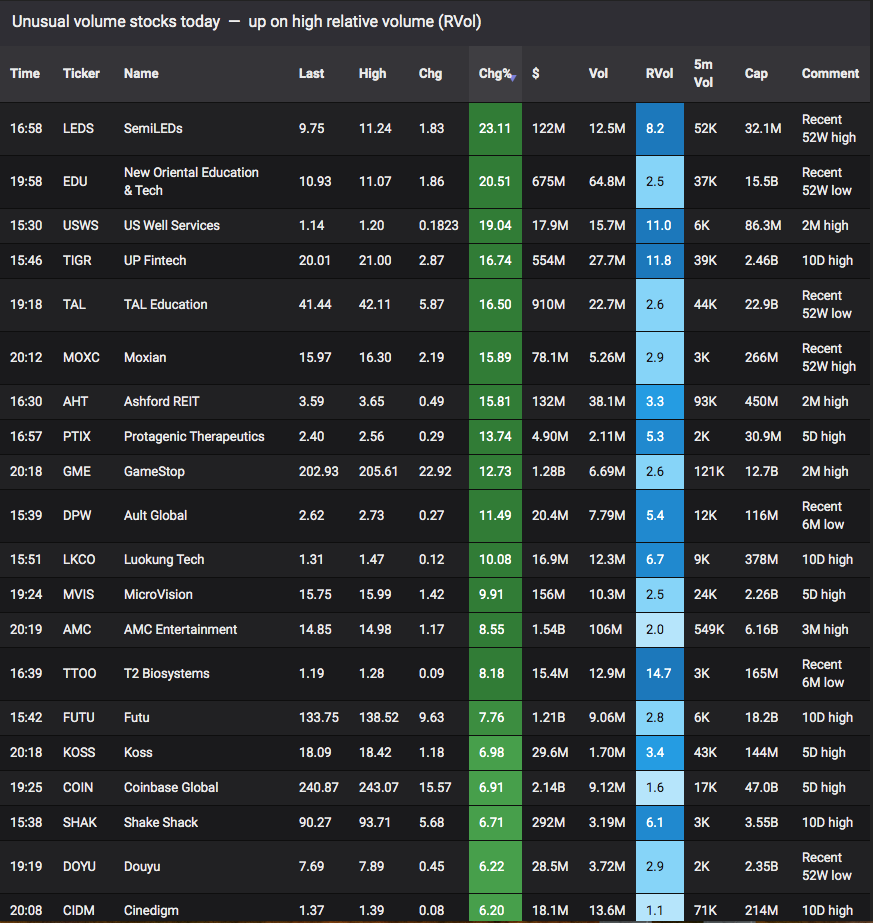Click the CIDM ticker symbol

78,911
